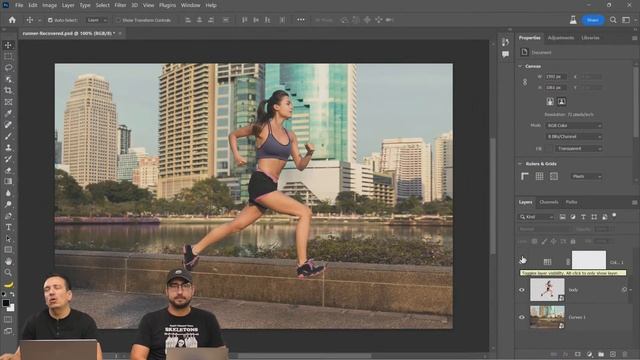The image size is (640, 360).
Task: Toggle the layer filter on/off switch
Action: click(x=614, y=215)
